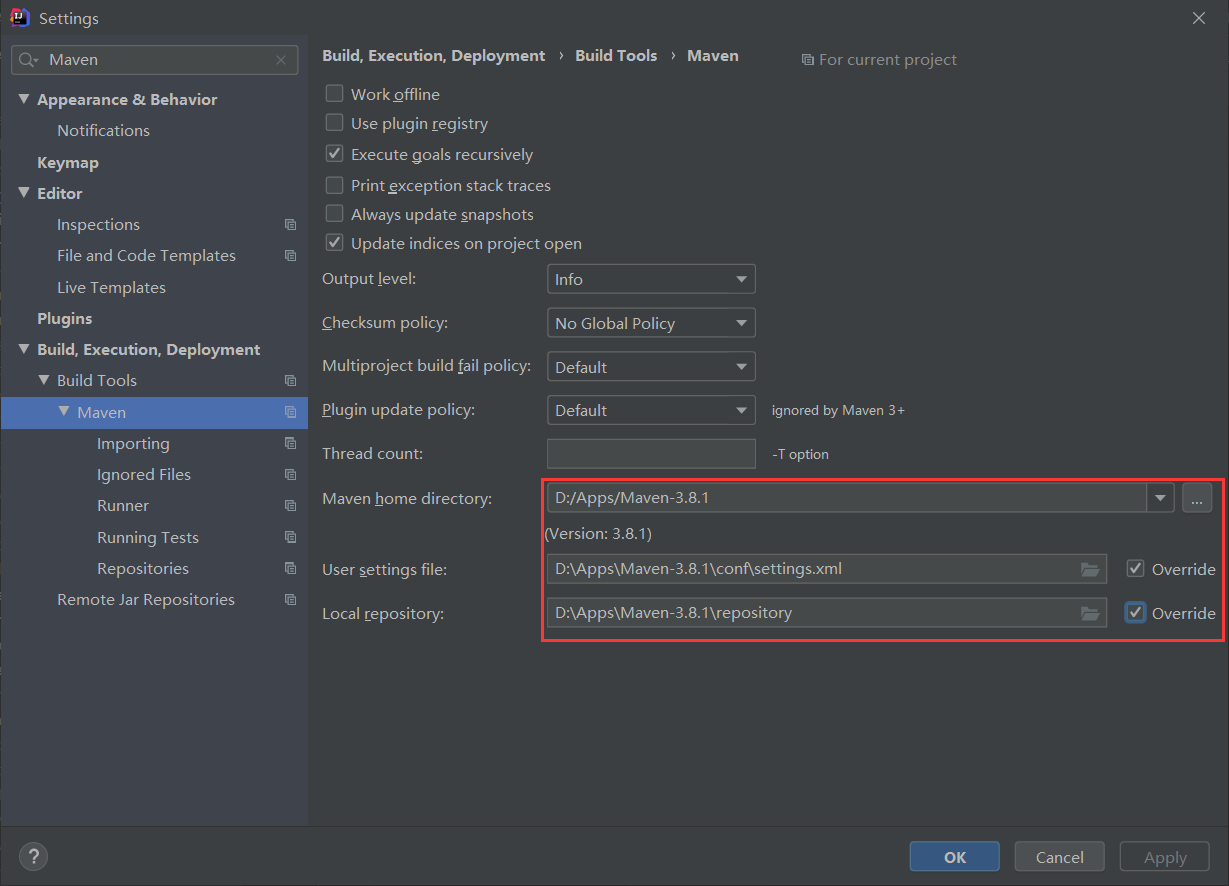Select File and Code Templates entry

[146, 256]
